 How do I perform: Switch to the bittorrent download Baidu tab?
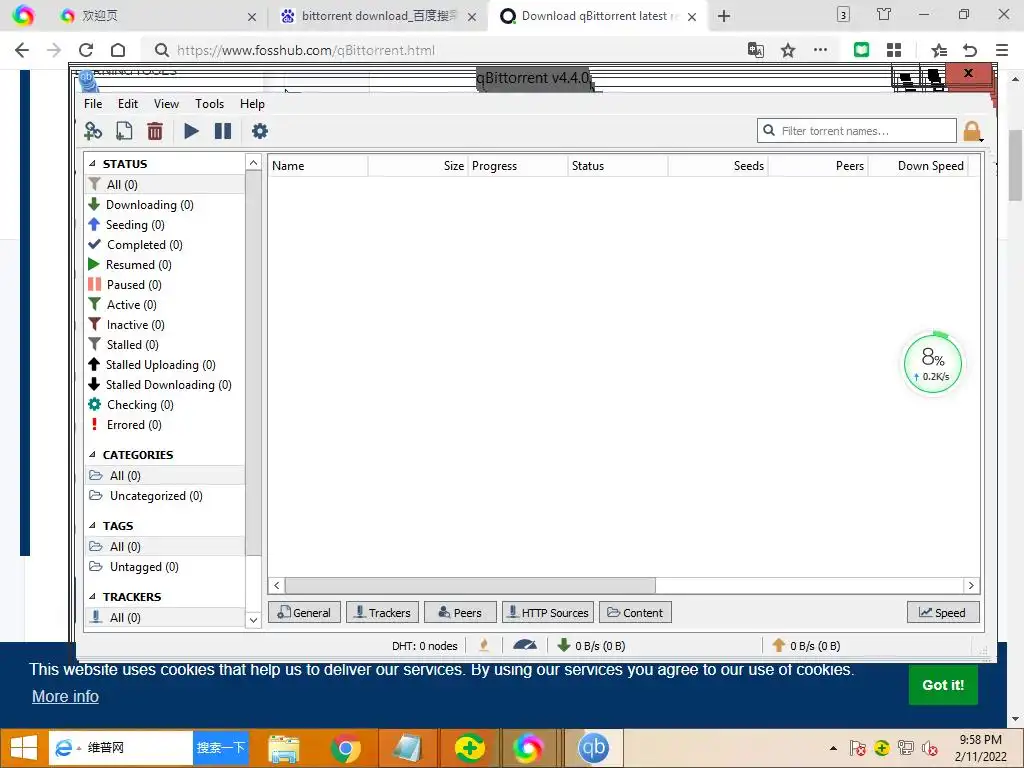pyautogui.click(x=378, y=16)
